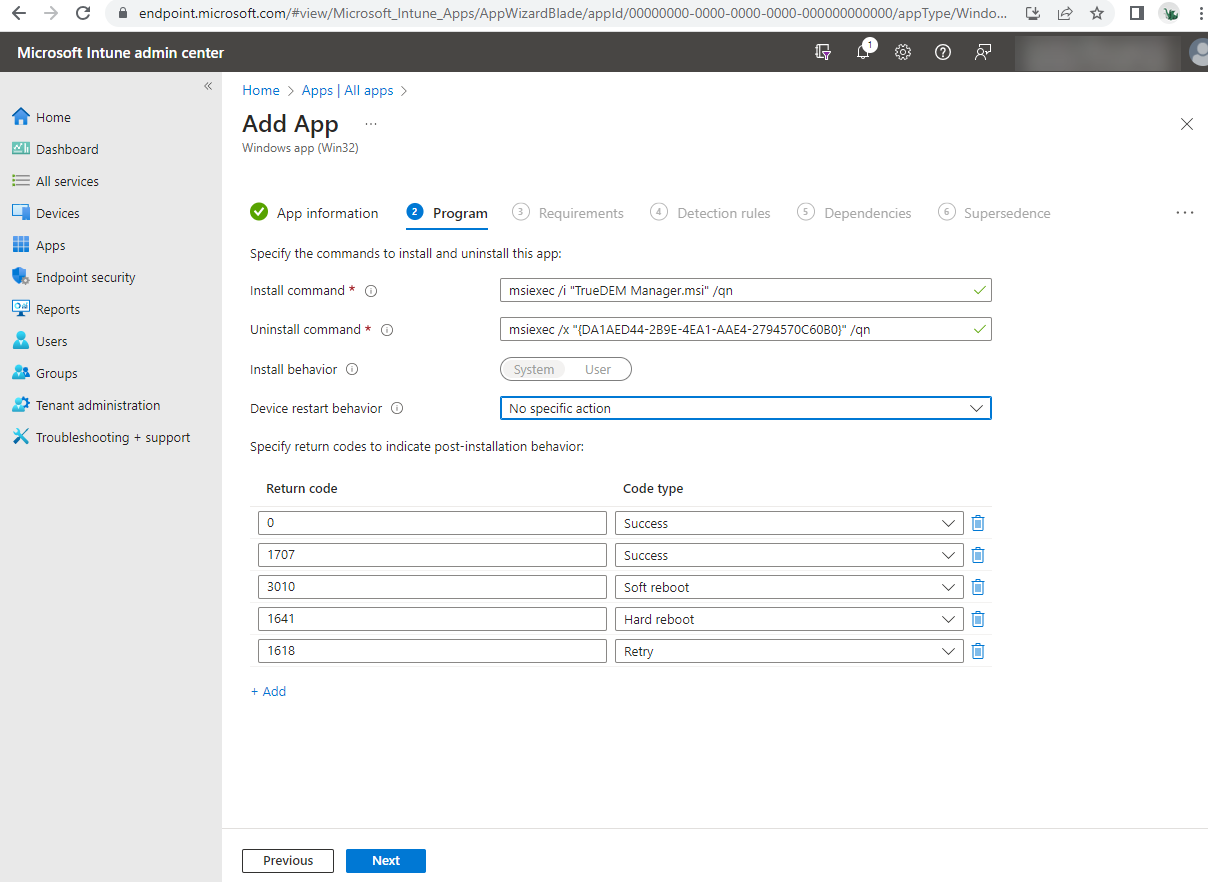Show info tooltip for Install command
The image size is (1208, 882).
tap(371, 291)
